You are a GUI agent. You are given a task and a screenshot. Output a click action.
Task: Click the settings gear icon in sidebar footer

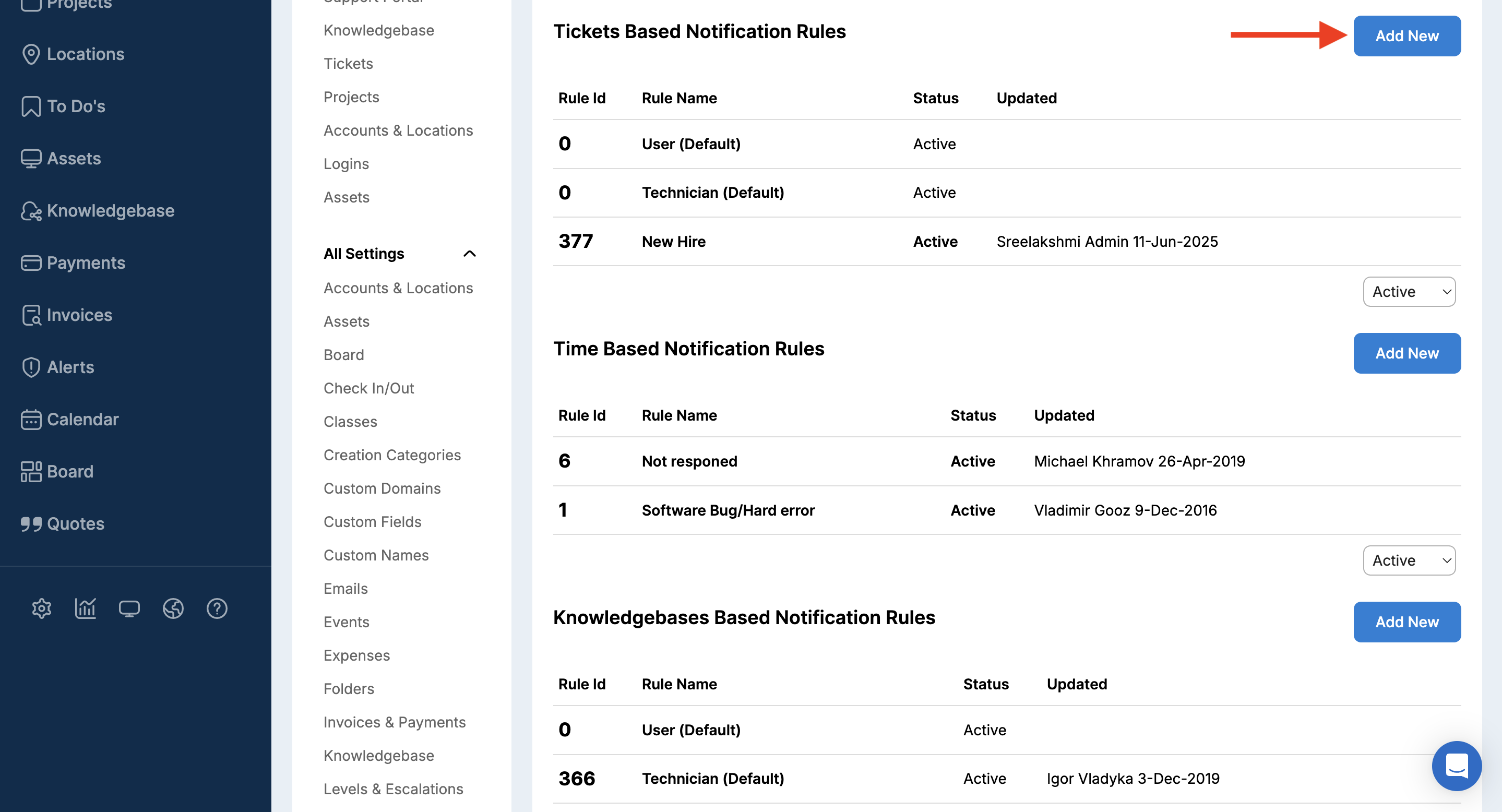pyautogui.click(x=41, y=608)
